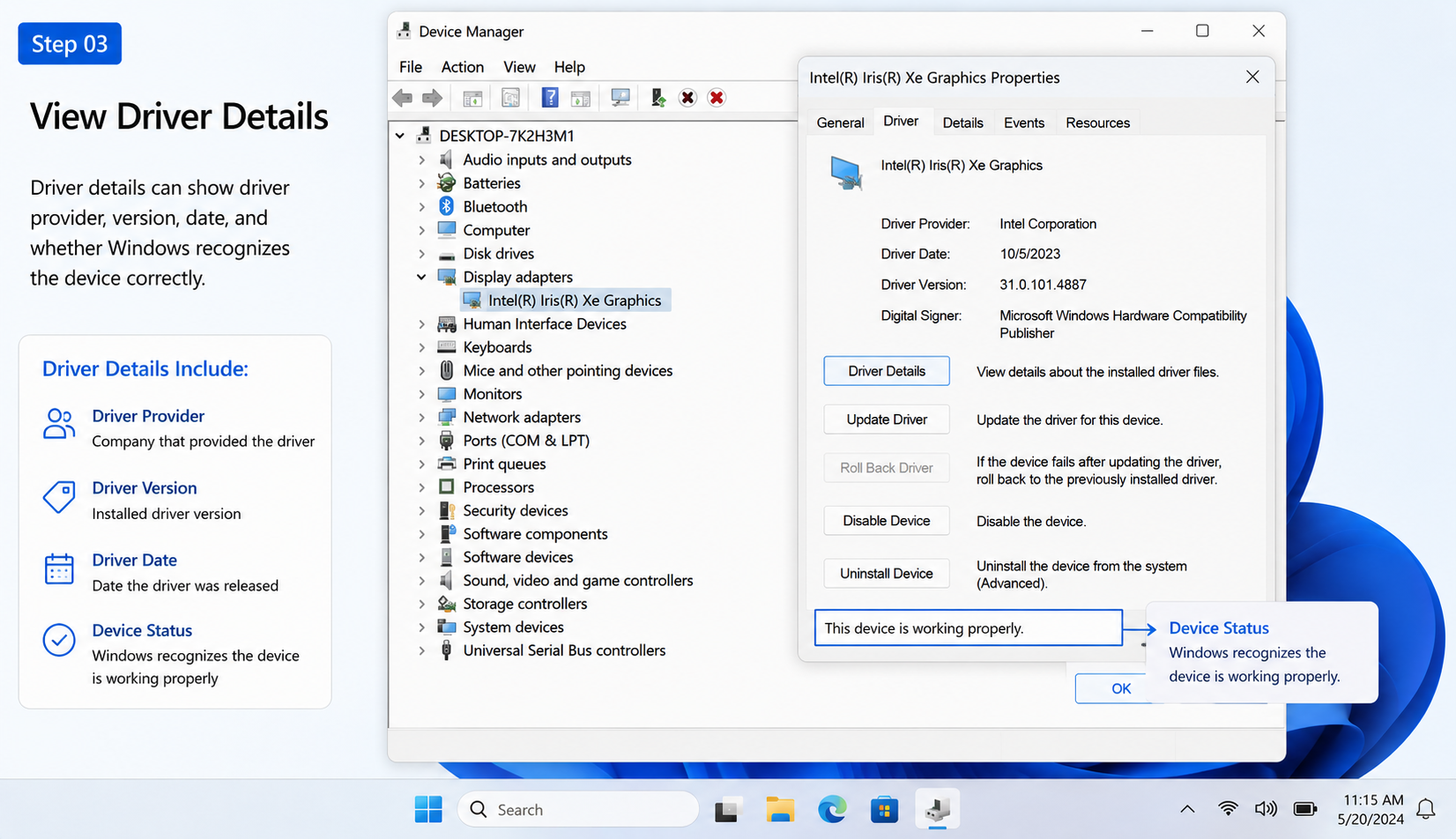Click the printer icon beside Print queues
The height and width of the screenshot is (839, 1456).
(x=447, y=464)
